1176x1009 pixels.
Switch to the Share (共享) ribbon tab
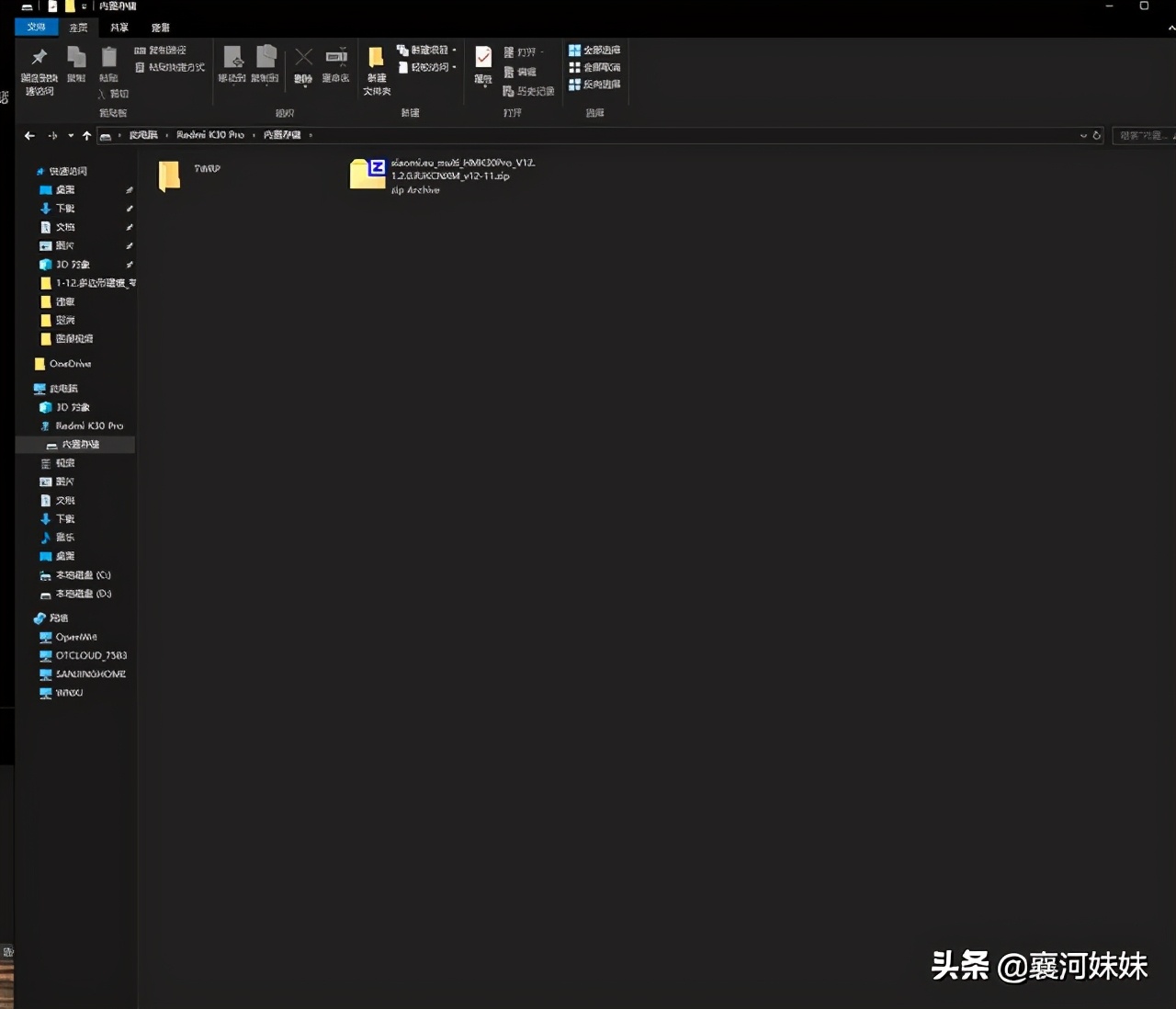point(119,28)
